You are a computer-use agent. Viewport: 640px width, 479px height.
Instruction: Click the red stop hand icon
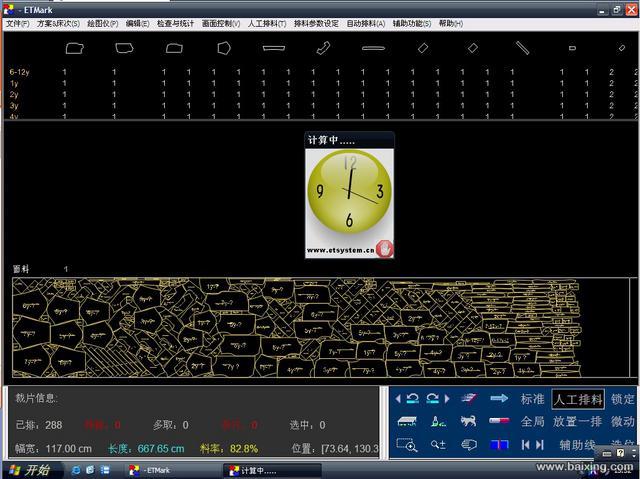[385, 248]
